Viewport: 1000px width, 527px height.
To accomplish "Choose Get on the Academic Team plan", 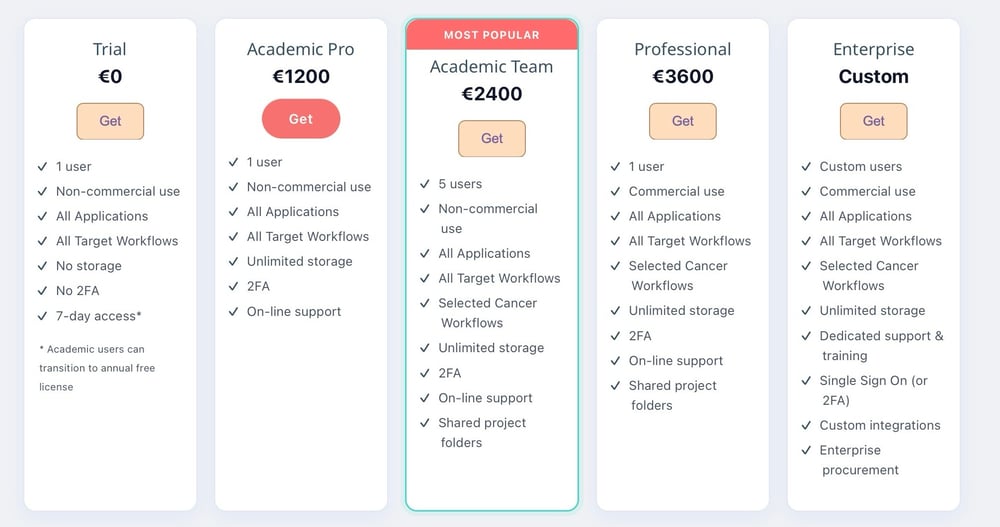I will [492, 139].
